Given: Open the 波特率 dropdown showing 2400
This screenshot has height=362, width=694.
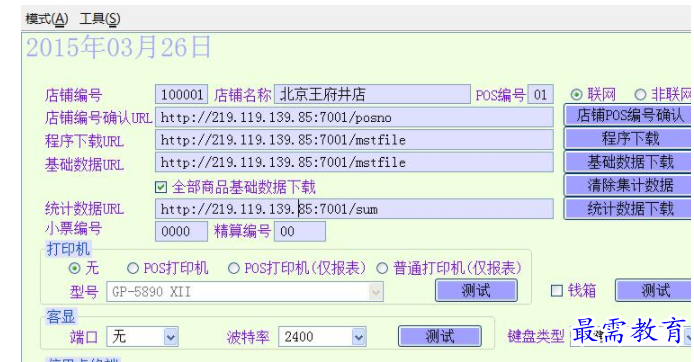Looking at the screenshot, I should click(359, 337).
